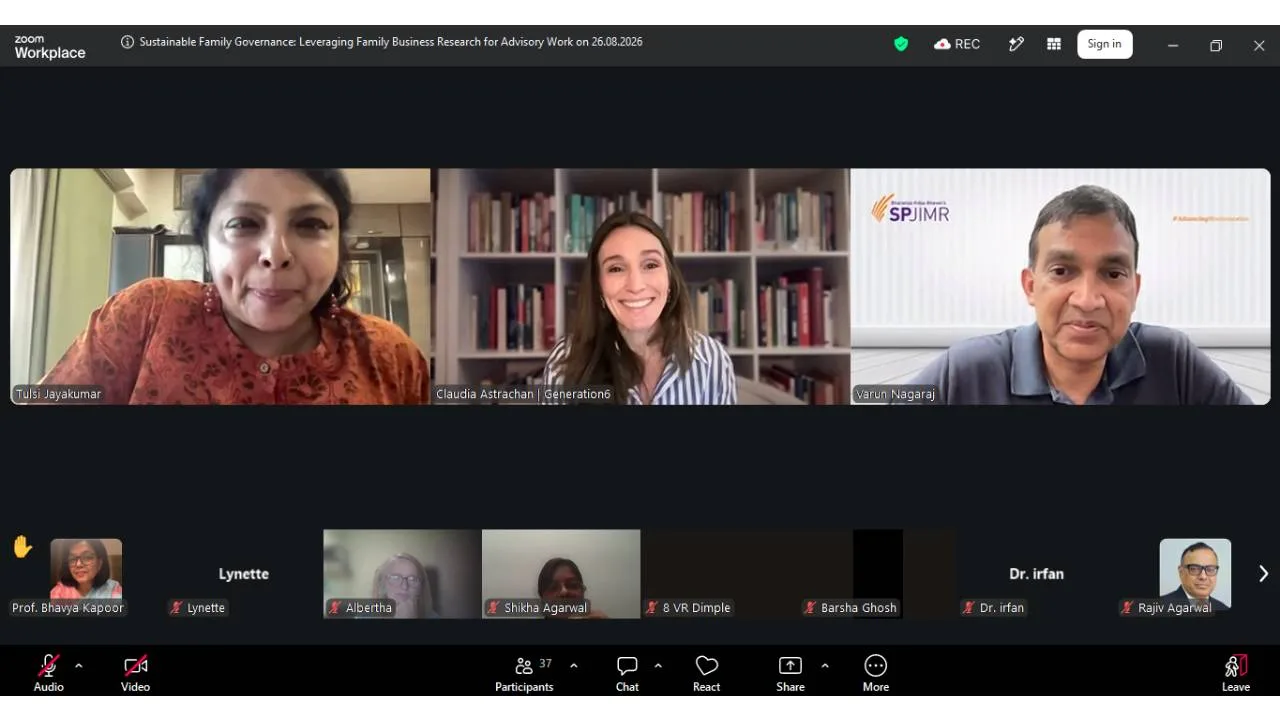Screen dimensions: 1280x720
Task: Open the Chat panel
Action: [627, 673]
